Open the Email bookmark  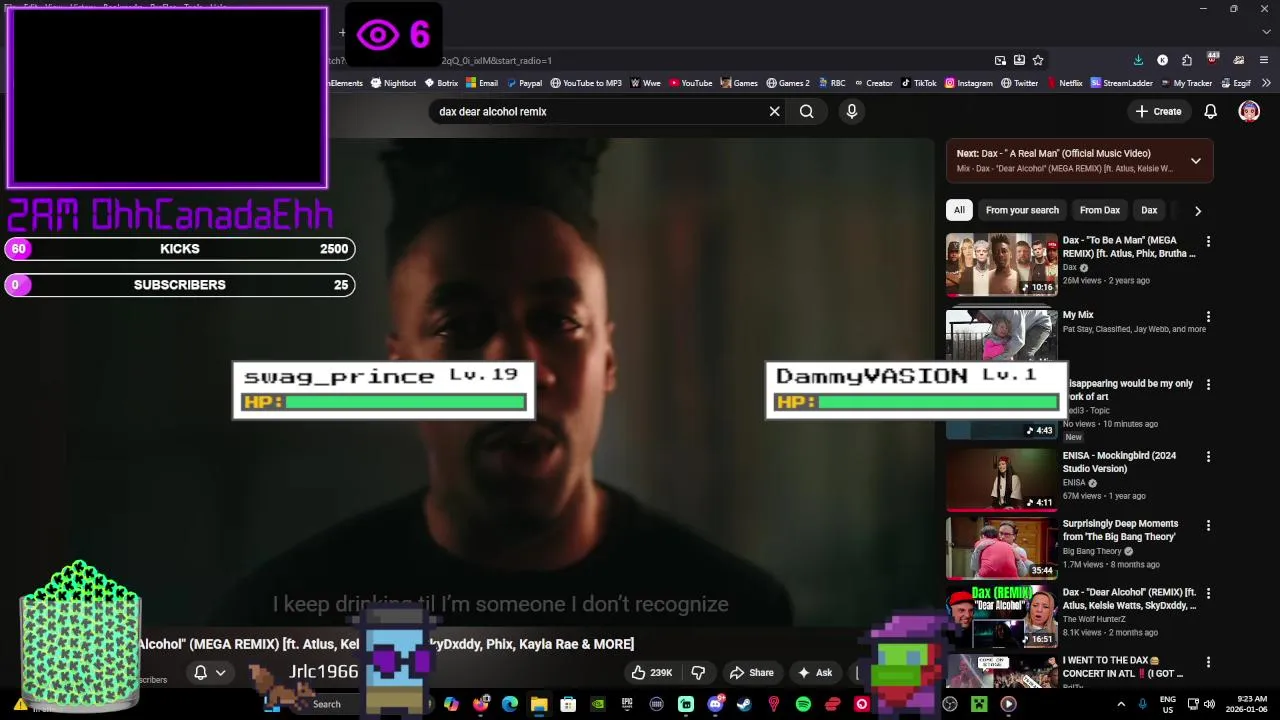tap(482, 83)
